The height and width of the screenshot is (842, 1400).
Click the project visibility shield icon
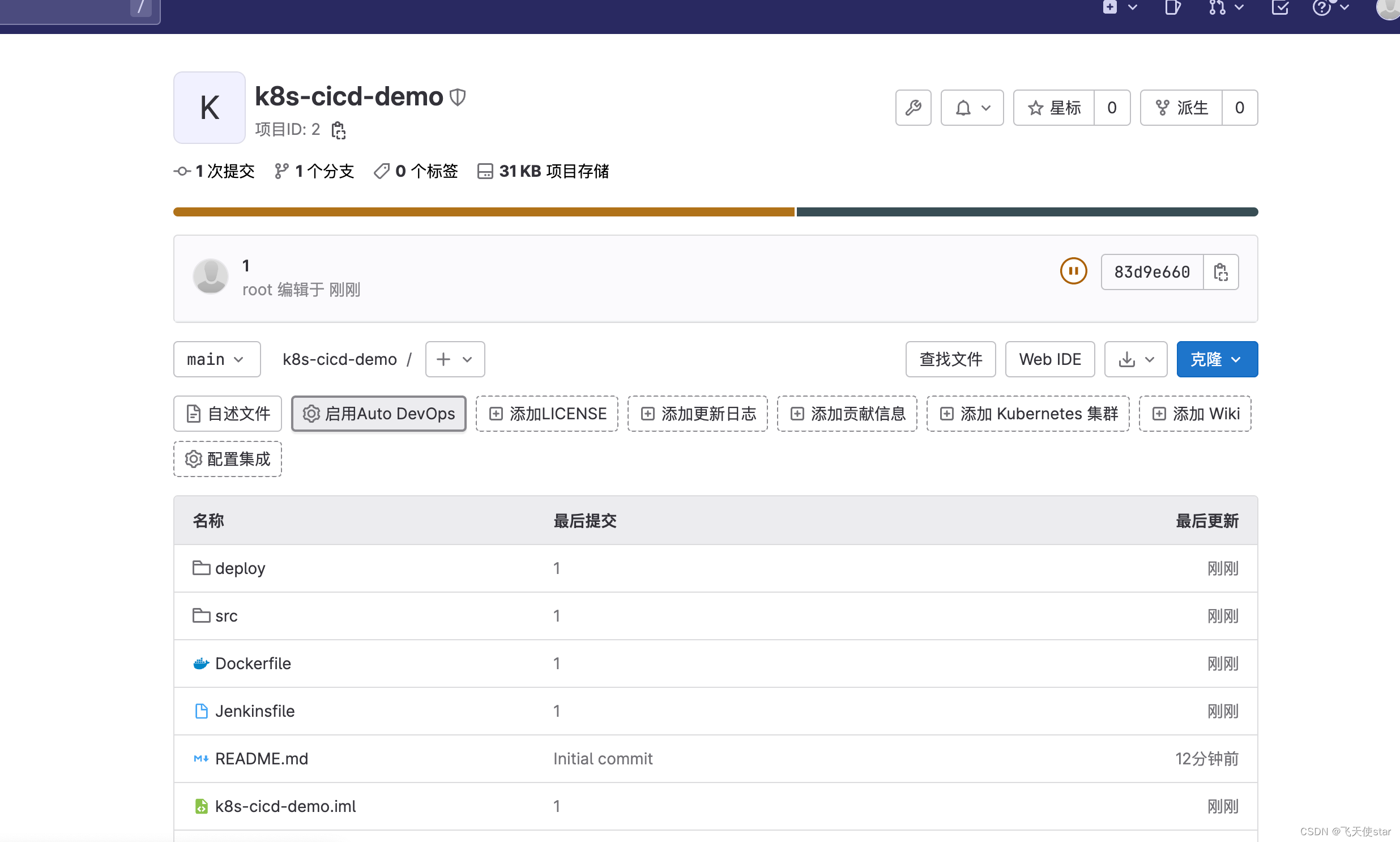click(x=458, y=97)
